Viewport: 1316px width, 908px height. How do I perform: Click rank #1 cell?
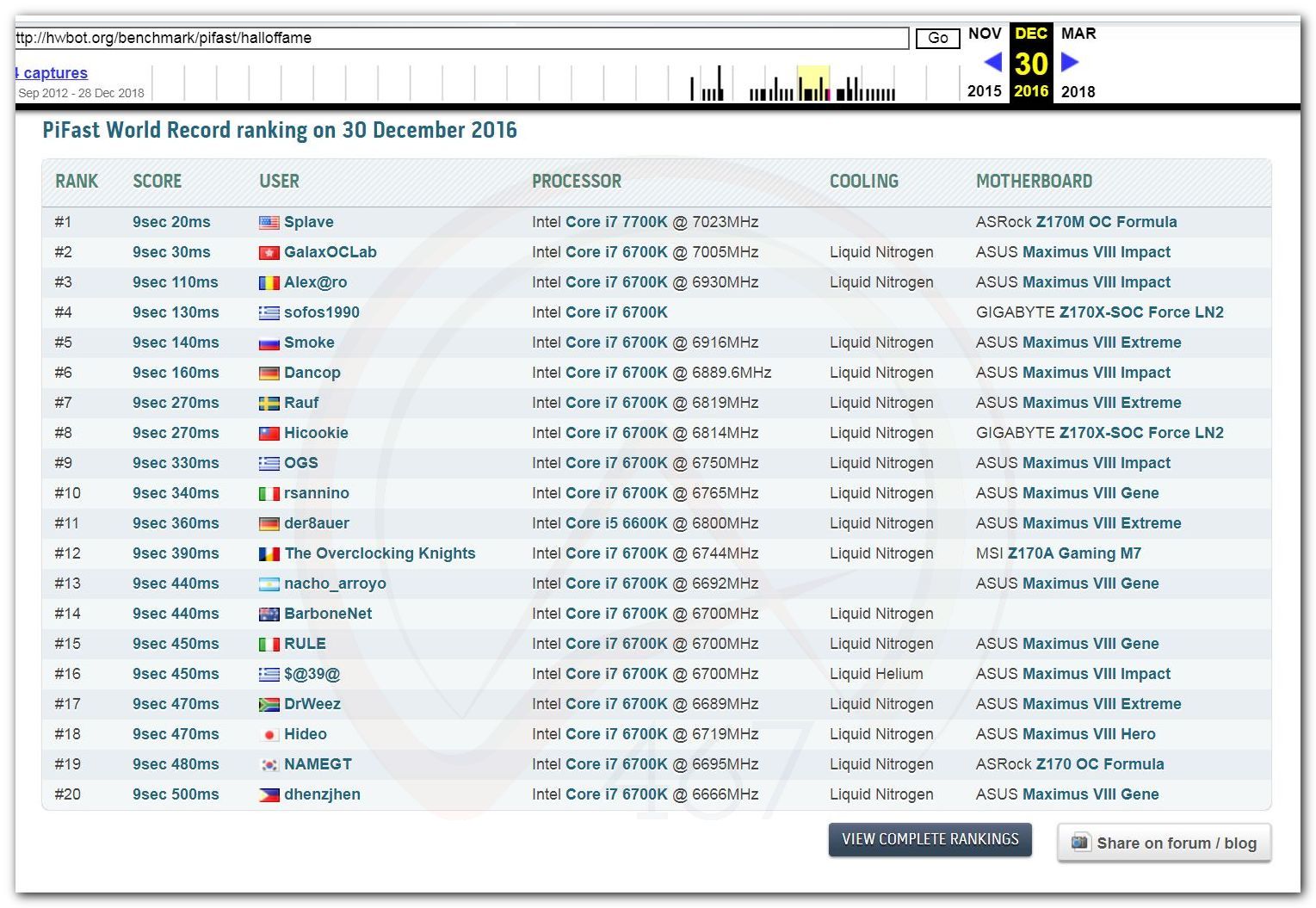point(64,222)
